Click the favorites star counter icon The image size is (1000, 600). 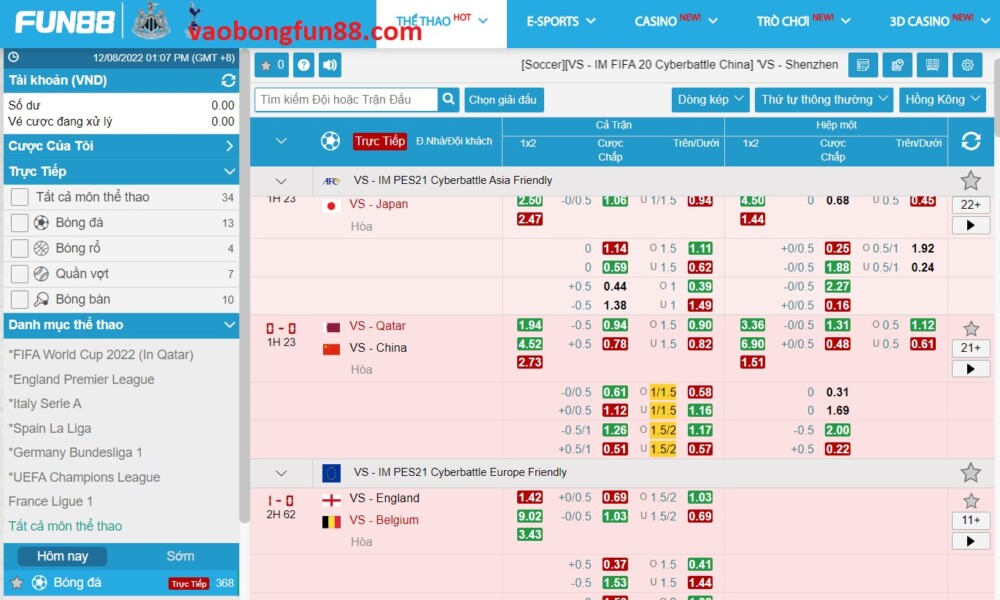coord(272,65)
